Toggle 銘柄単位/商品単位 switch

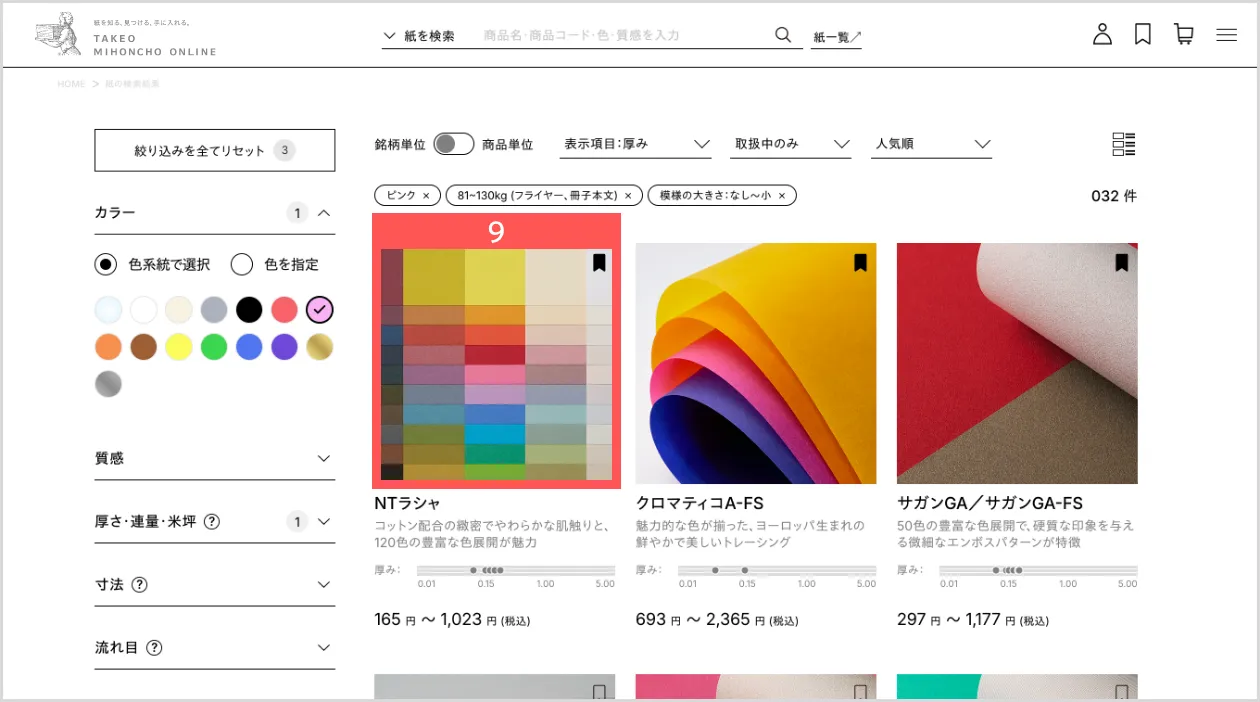453,144
